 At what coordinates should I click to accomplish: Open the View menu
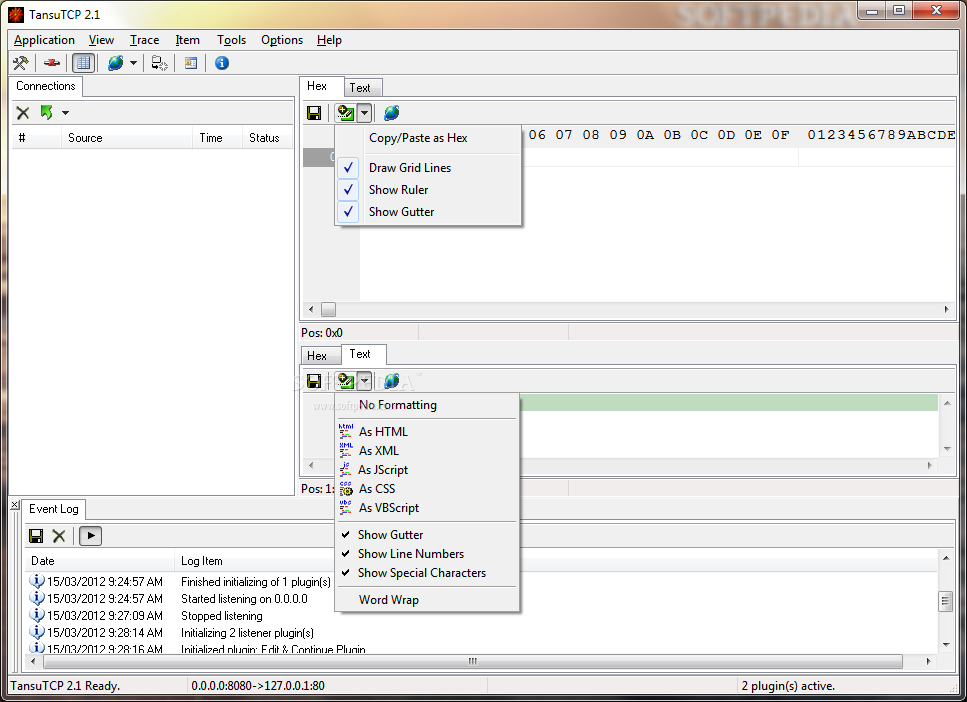pos(101,40)
